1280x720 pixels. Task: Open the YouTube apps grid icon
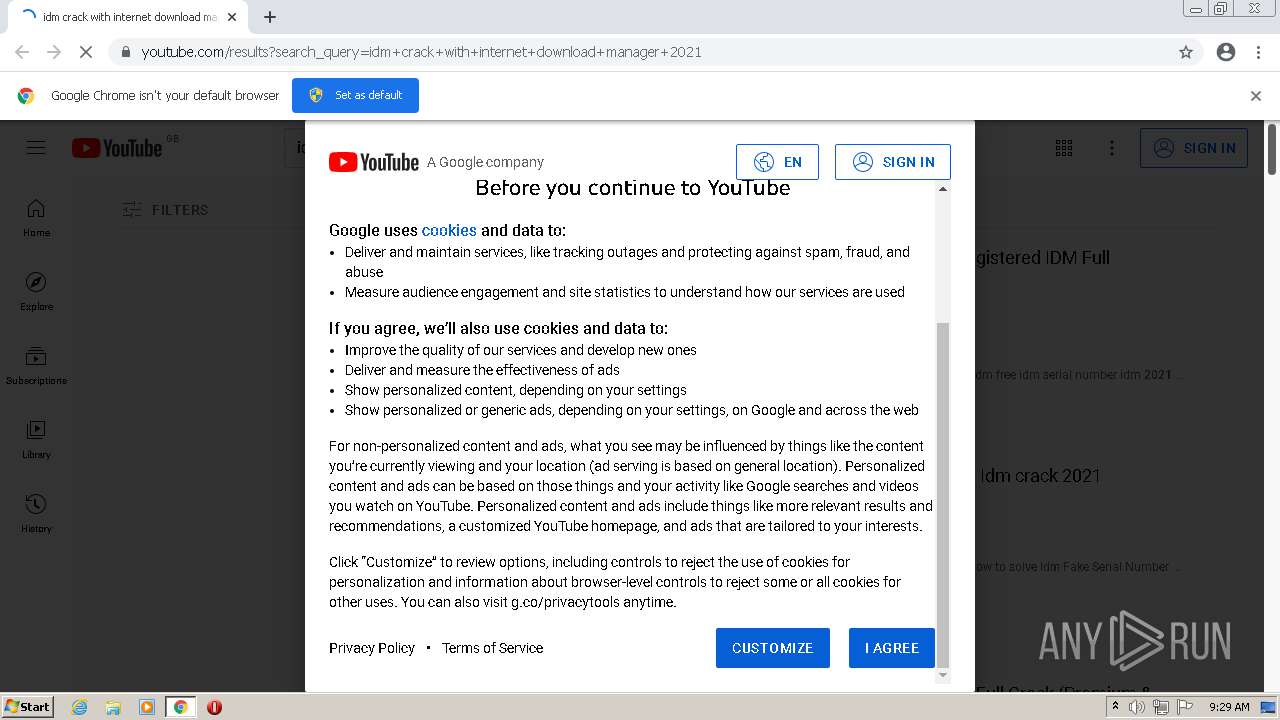click(x=1064, y=148)
